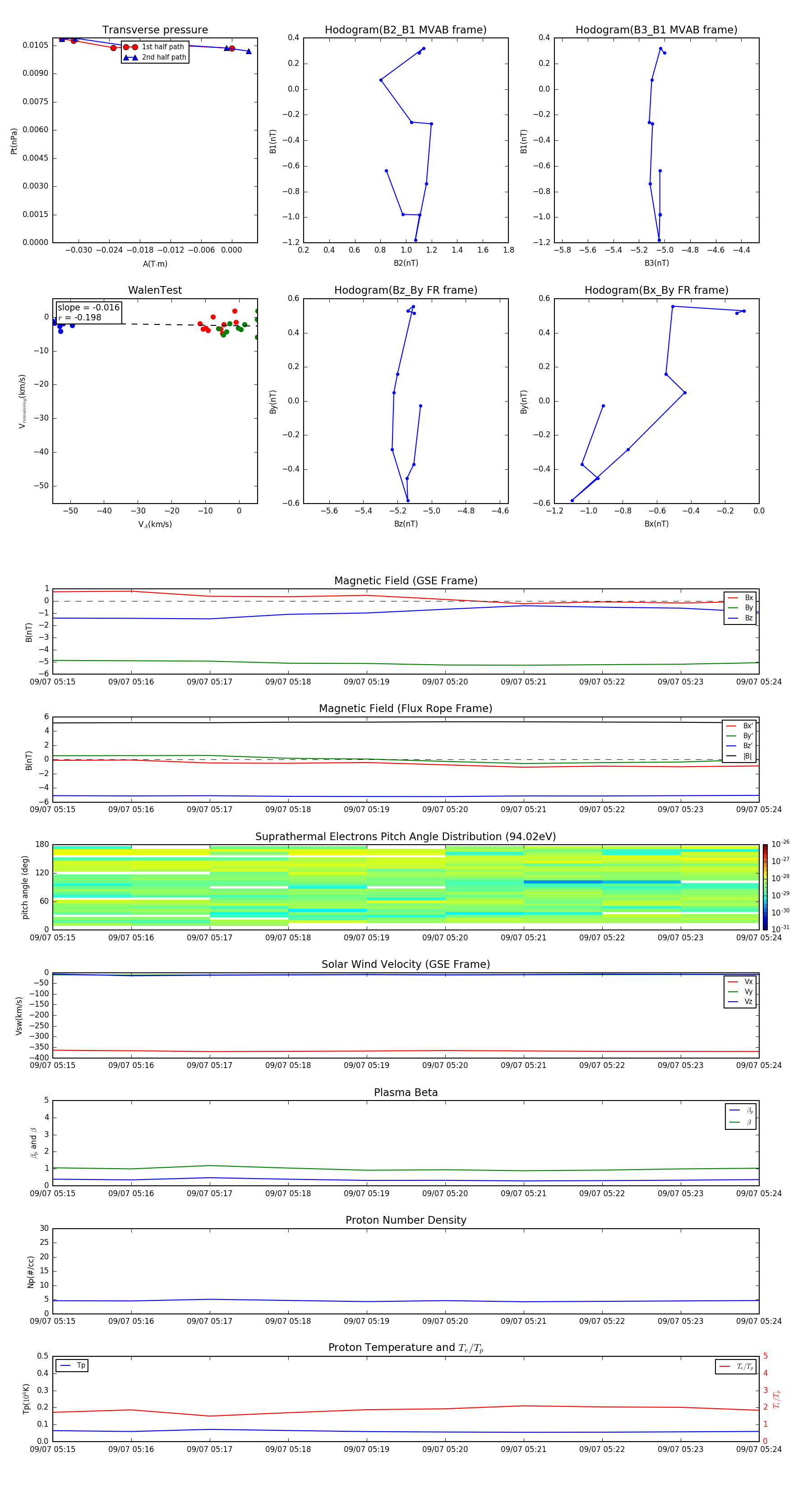Click the pitch angle spectrogram color scale bar
Image resolution: width=812 pixels, height=1489 pixels.
pyautogui.click(x=765, y=887)
